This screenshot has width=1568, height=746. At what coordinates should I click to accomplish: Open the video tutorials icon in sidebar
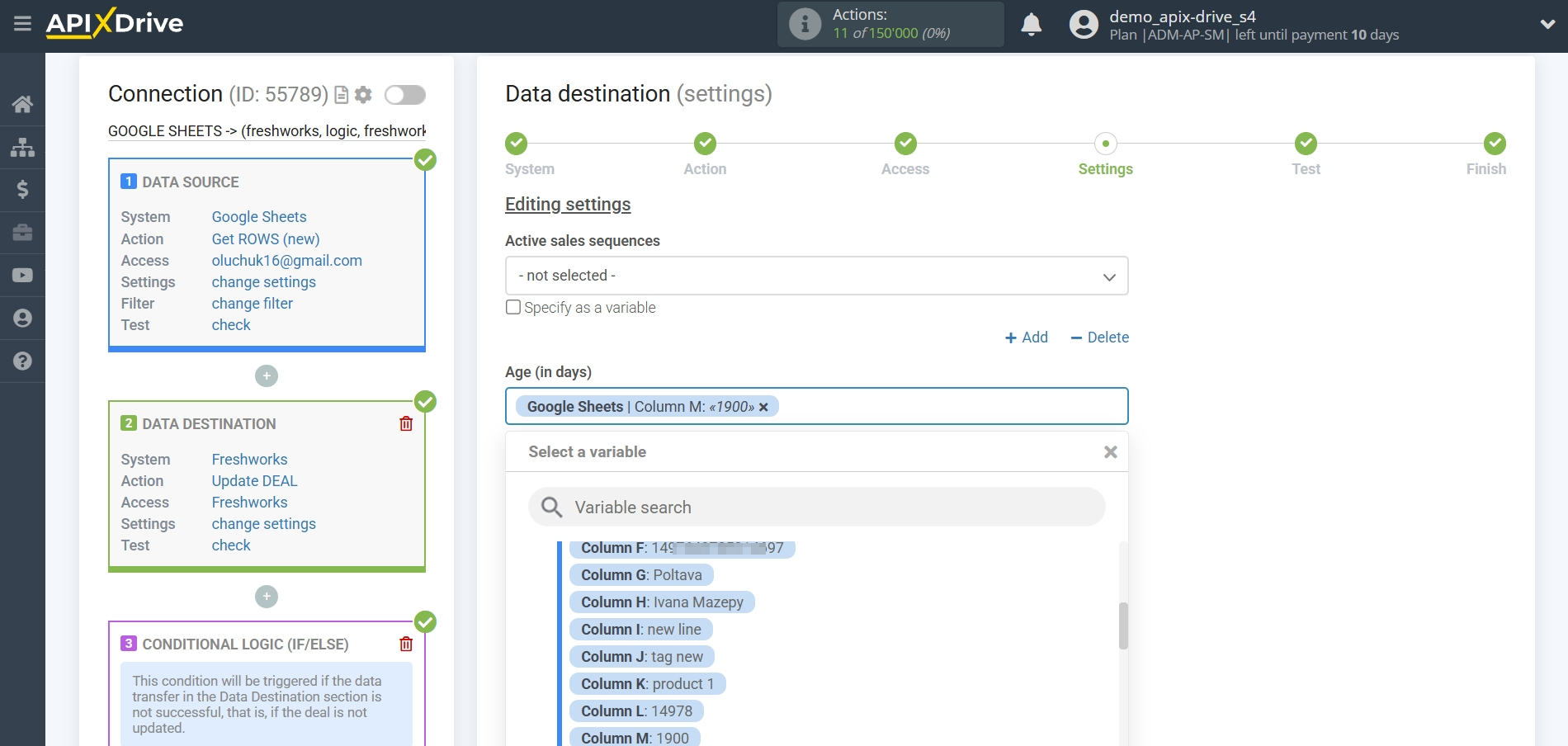pos(22,276)
